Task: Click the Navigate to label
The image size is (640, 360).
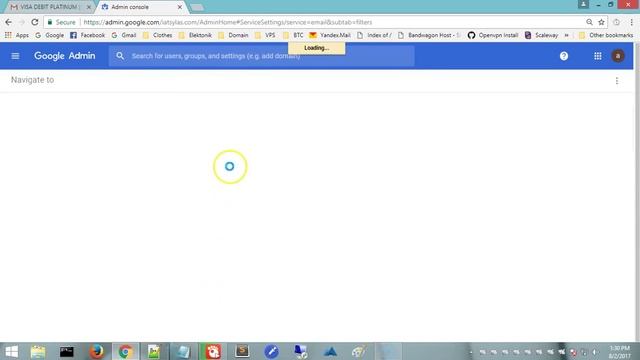Action: pos(32,80)
